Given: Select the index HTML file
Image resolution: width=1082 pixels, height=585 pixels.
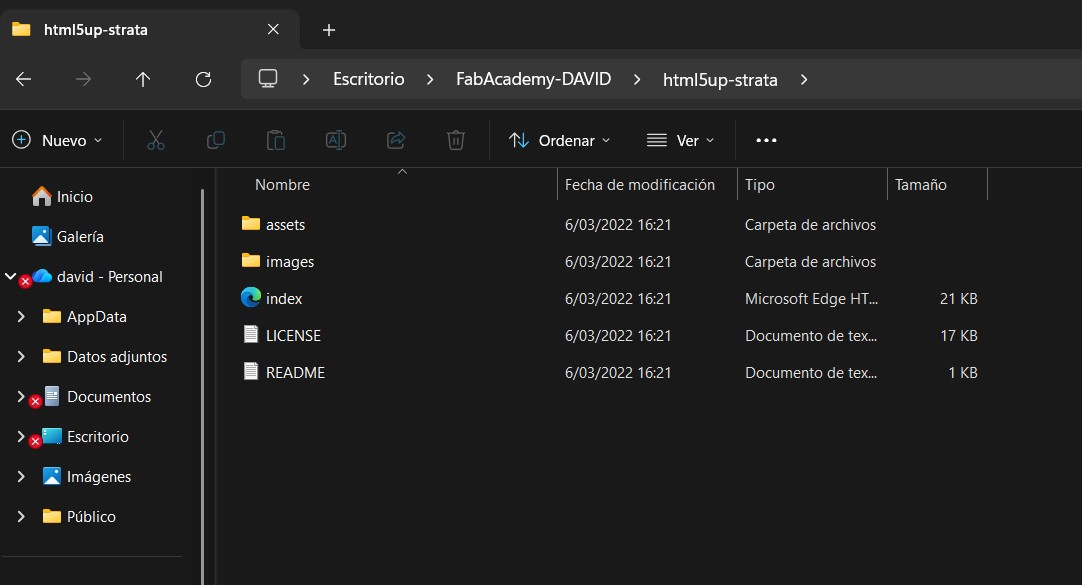Looking at the screenshot, I should (x=284, y=299).
